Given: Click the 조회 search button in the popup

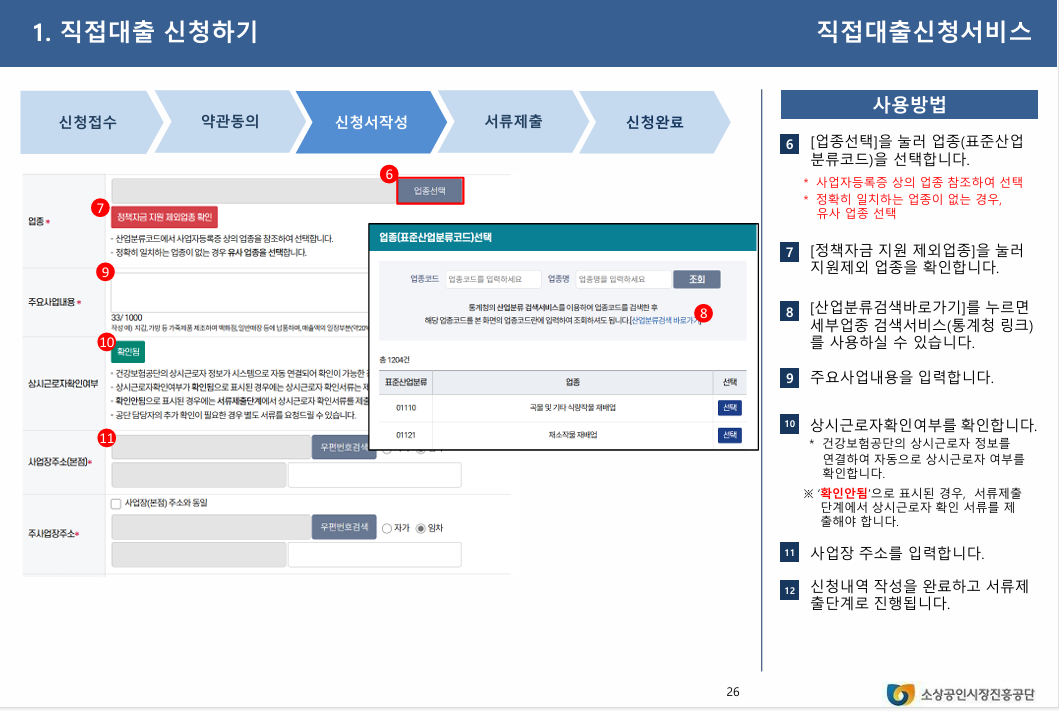Looking at the screenshot, I should tap(696, 278).
